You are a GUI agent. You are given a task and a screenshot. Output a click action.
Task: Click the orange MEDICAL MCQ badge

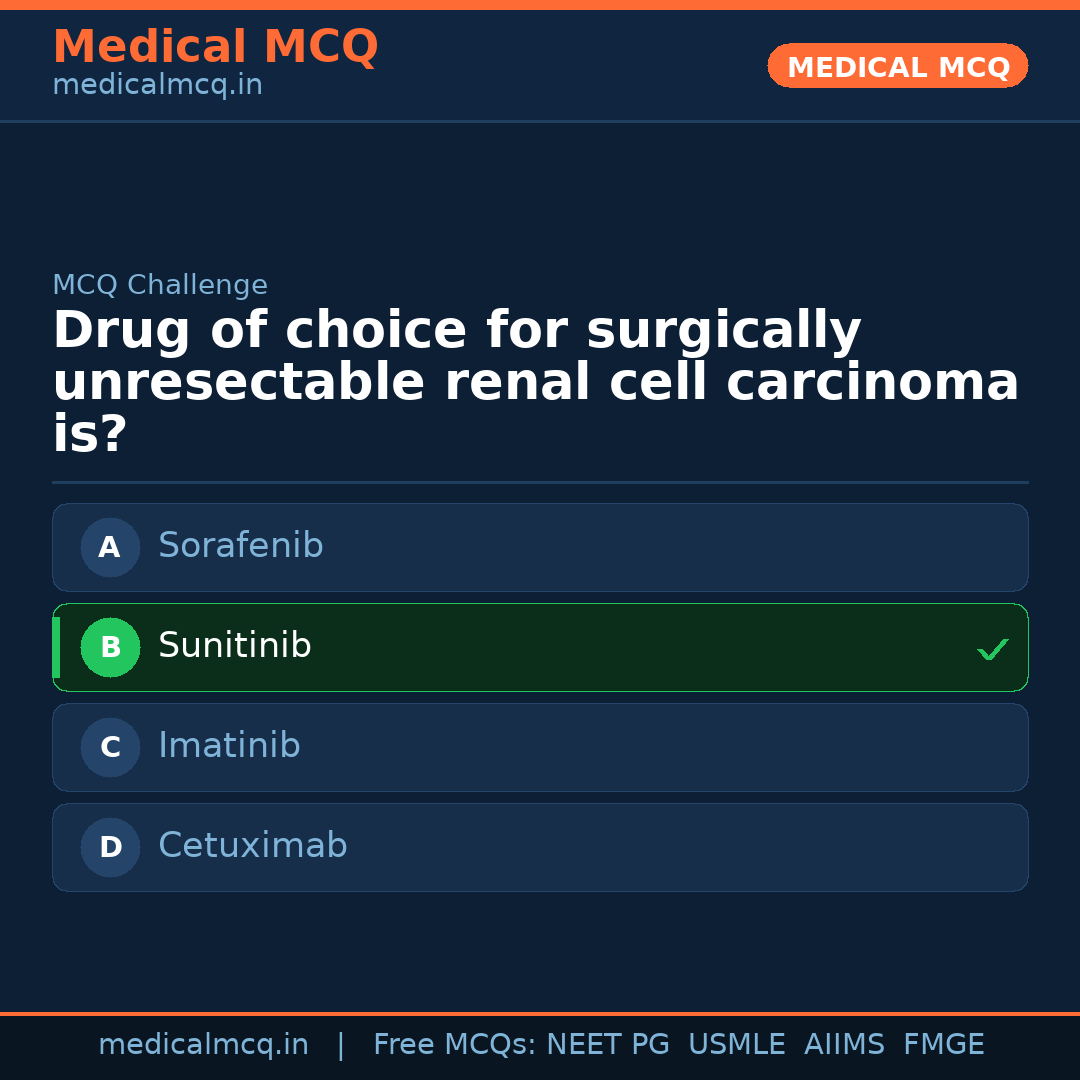tap(898, 66)
